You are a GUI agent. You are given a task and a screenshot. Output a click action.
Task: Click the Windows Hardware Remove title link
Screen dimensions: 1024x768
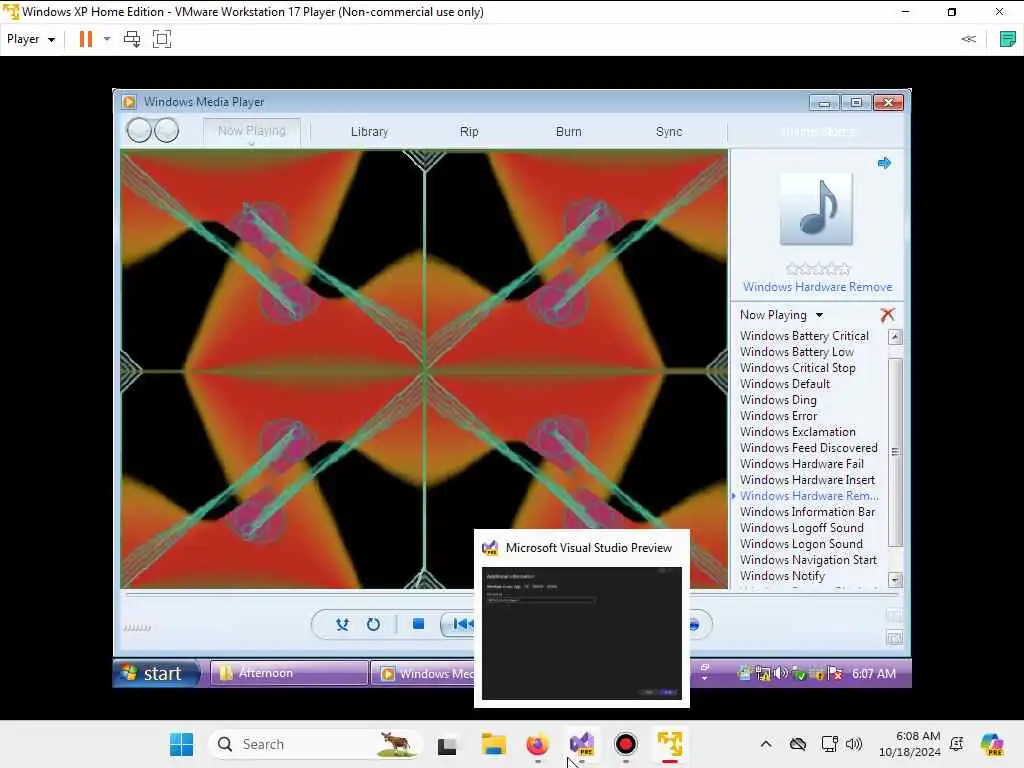click(817, 287)
